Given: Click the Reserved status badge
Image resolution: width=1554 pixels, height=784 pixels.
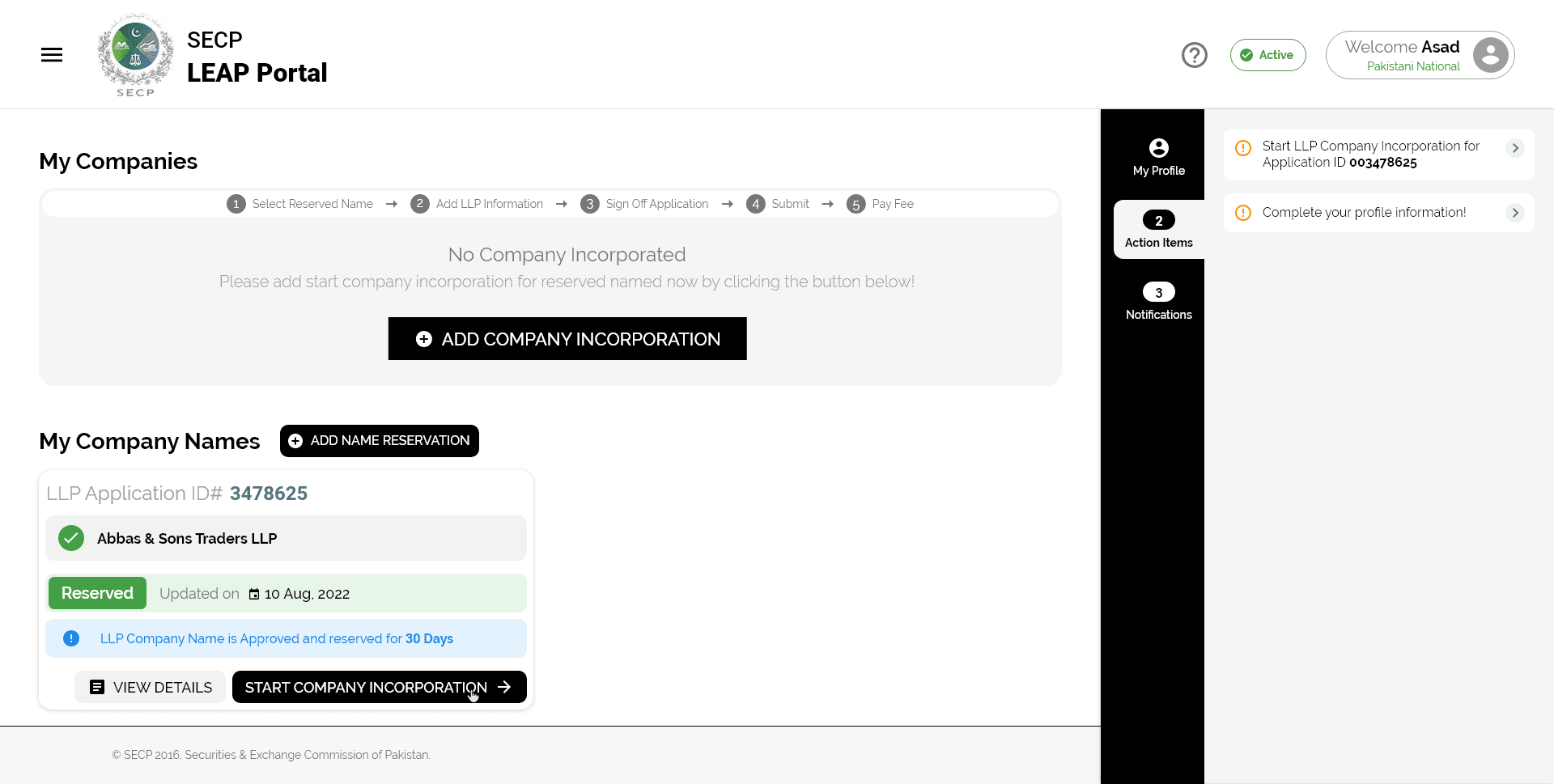Looking at the screenshot, I should [96, 593].
